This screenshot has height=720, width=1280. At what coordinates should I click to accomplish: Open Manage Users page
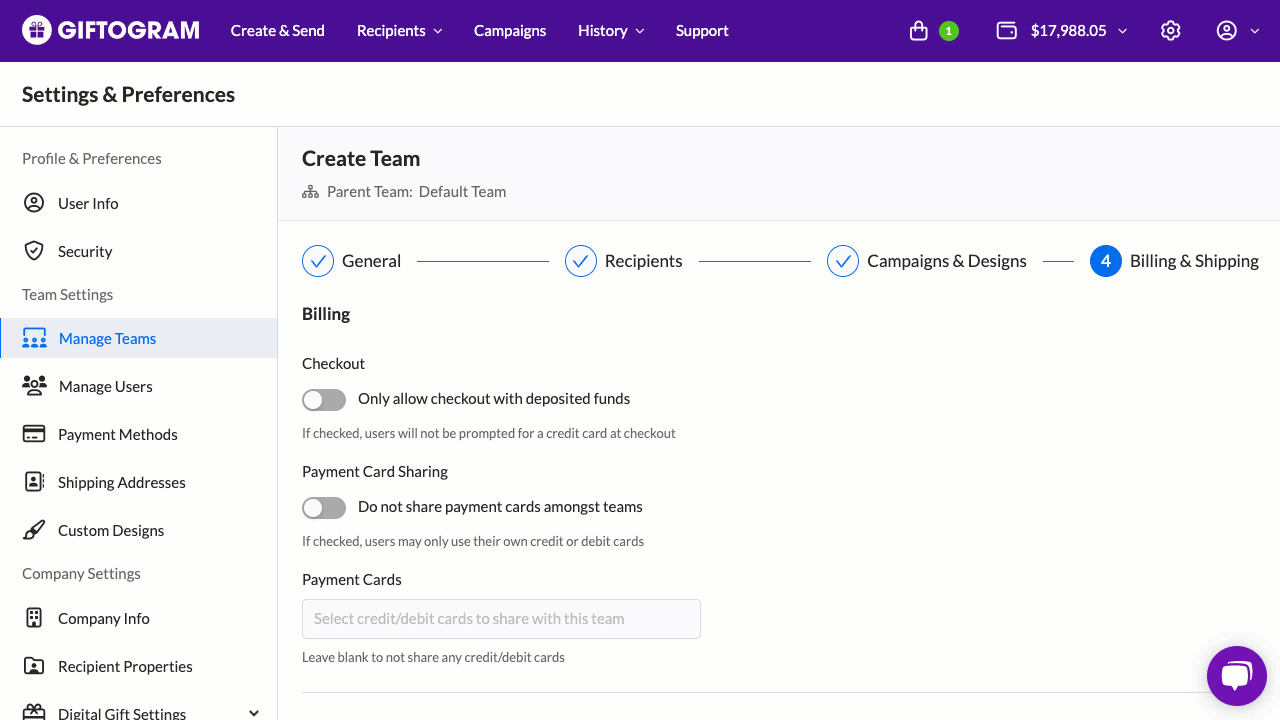tap(105, 386)
